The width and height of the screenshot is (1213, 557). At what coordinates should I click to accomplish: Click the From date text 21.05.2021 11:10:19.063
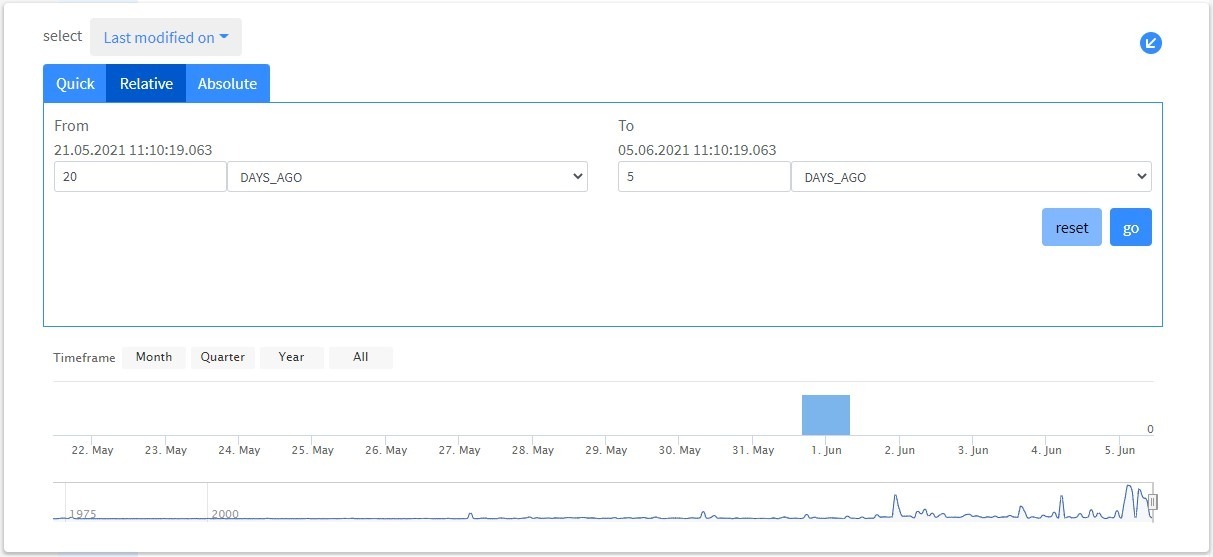[133, 150]
